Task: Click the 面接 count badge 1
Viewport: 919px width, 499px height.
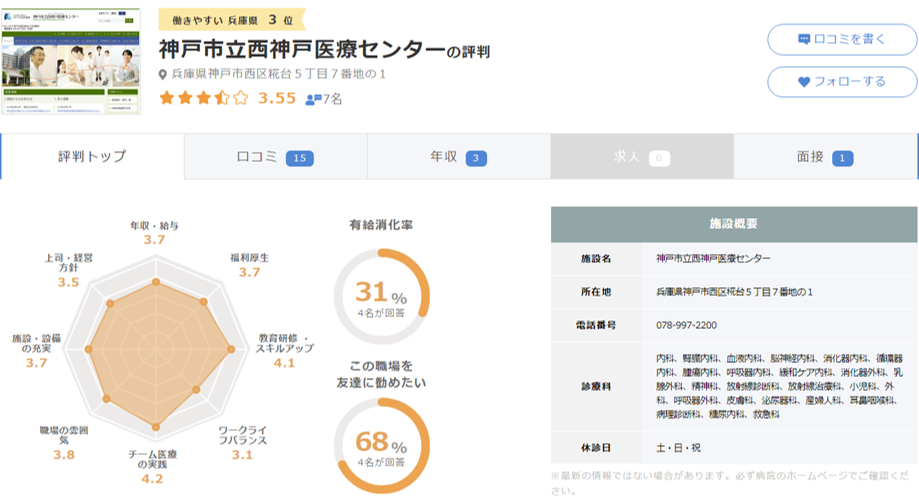Action: pyautogui.click(x=842, y=158)
